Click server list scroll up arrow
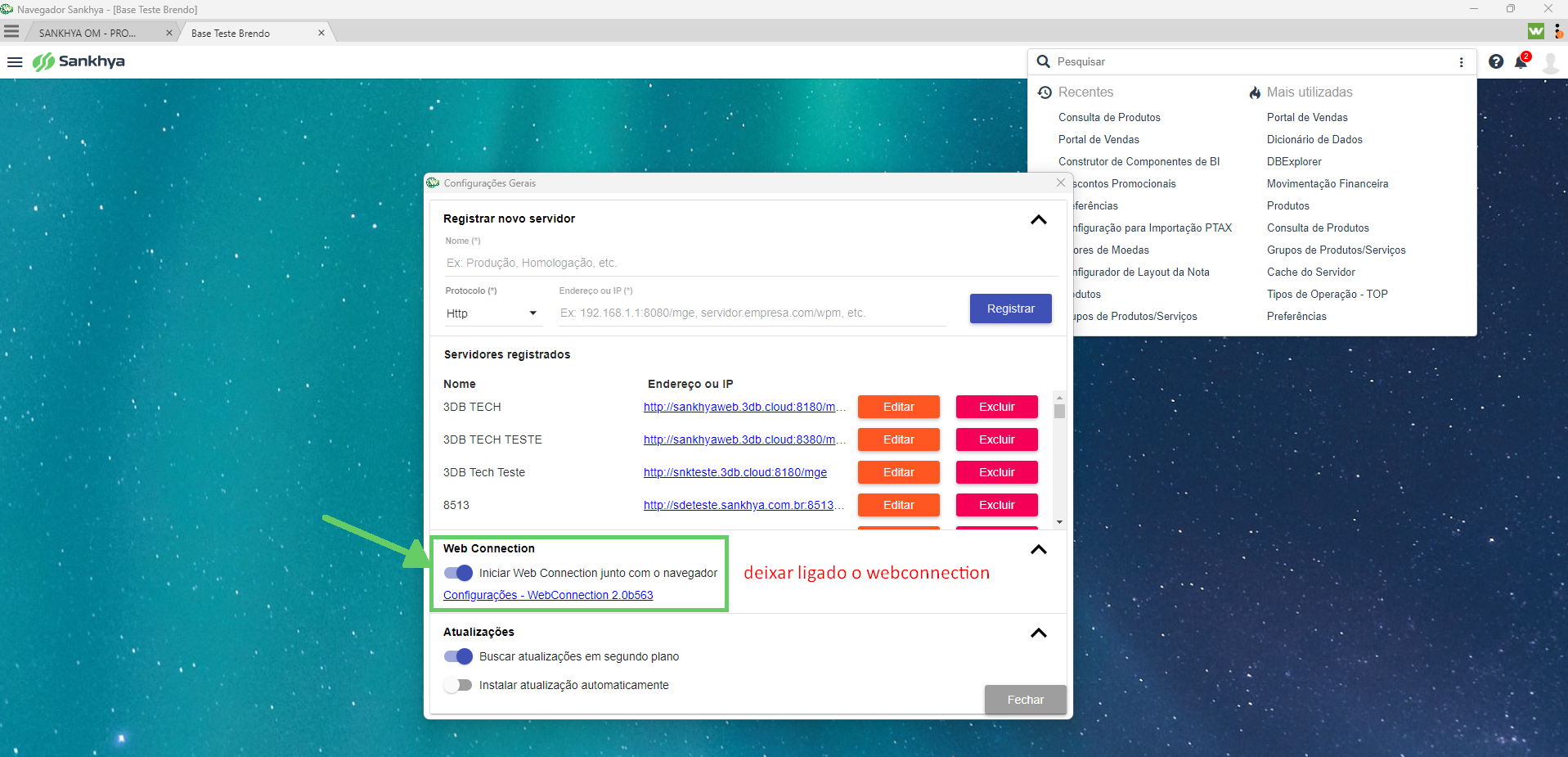The width and height of the screenshot is (1568, 757). tap(1059, 398)
